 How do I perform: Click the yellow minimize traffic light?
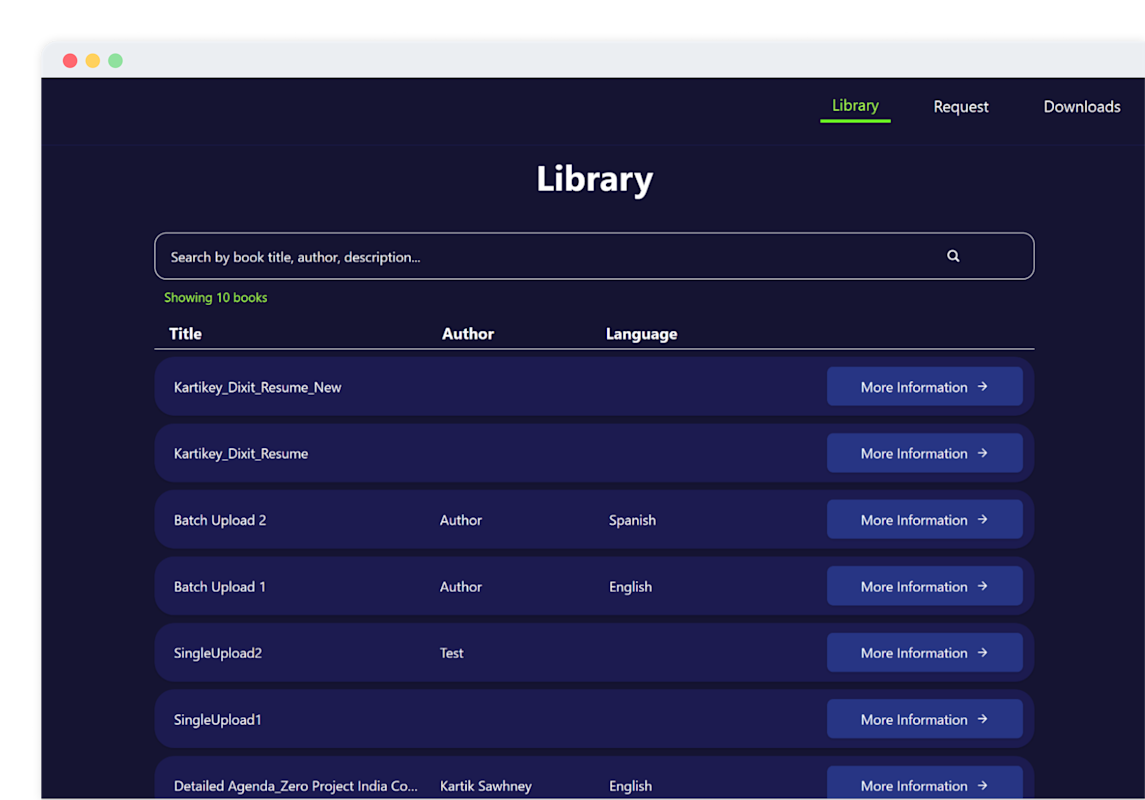pyautogui.click(x=92, y=60)
